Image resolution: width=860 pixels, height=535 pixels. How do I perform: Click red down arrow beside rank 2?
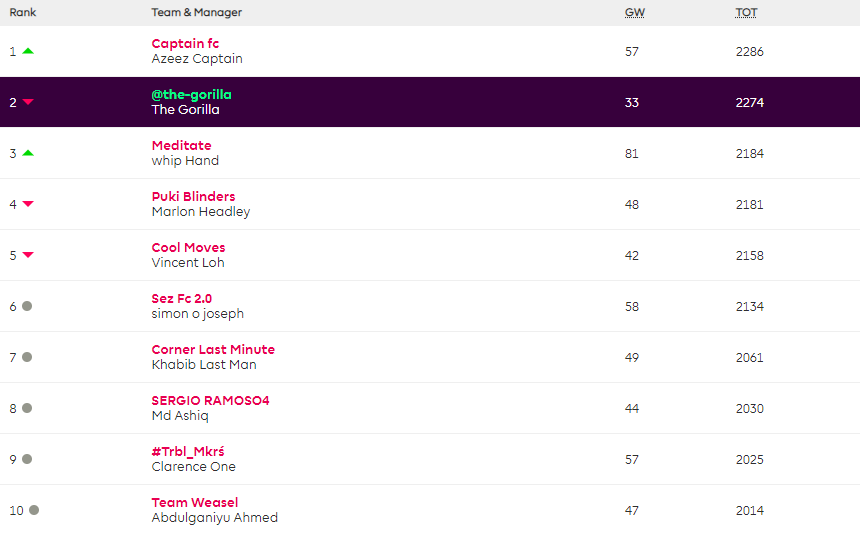coord(28,102)
